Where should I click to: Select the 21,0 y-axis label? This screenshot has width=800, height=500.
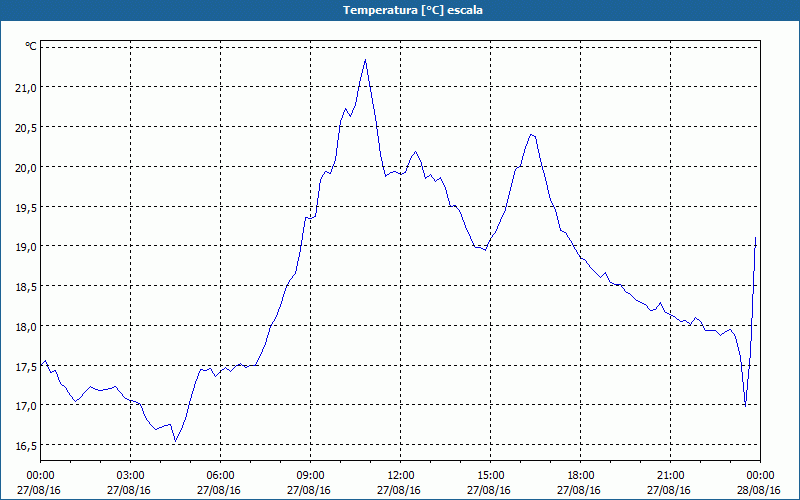[26, 88]
